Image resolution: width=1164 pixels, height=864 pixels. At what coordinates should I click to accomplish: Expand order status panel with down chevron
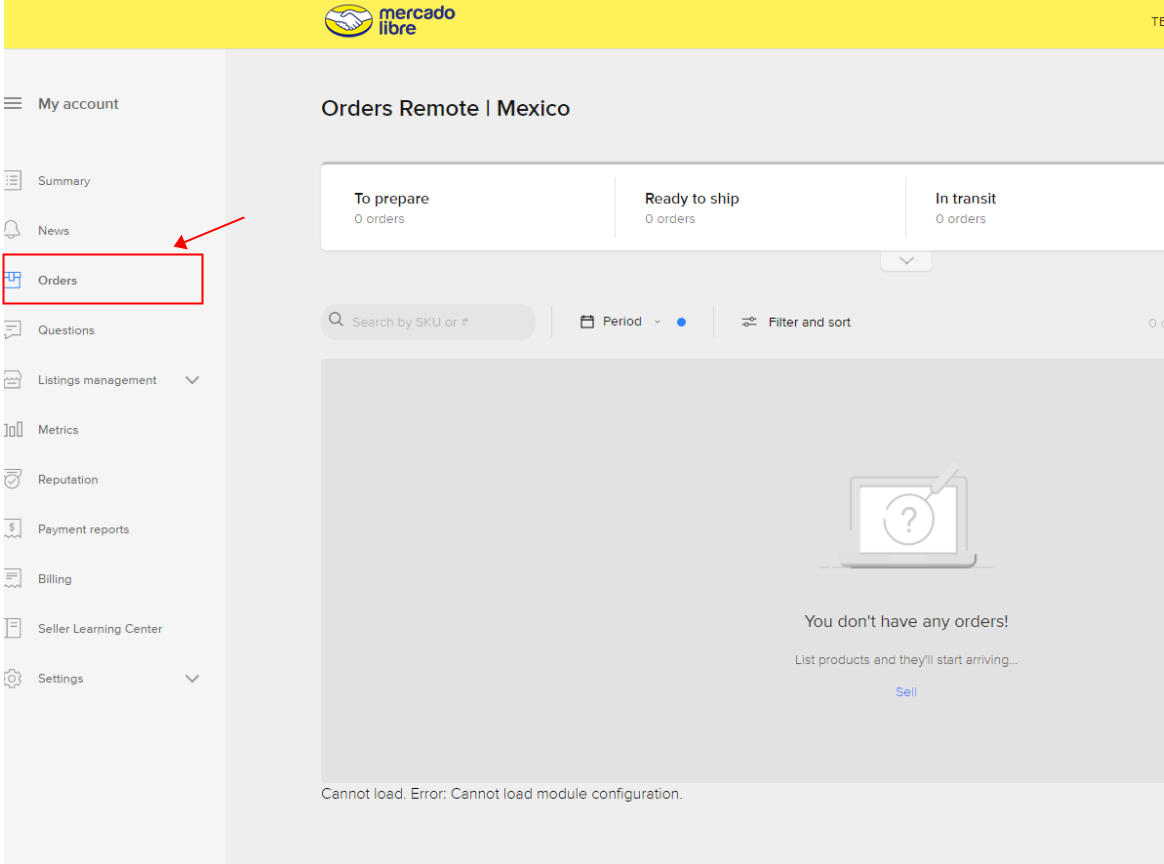pos(906,261)
